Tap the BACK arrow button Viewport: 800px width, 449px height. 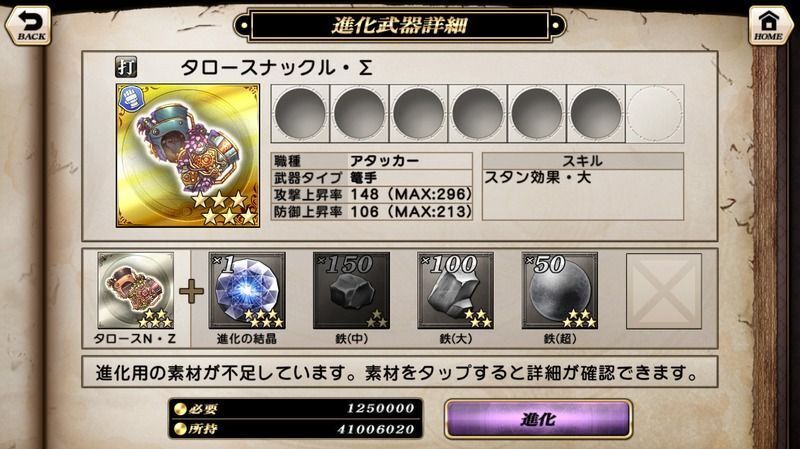28,26
